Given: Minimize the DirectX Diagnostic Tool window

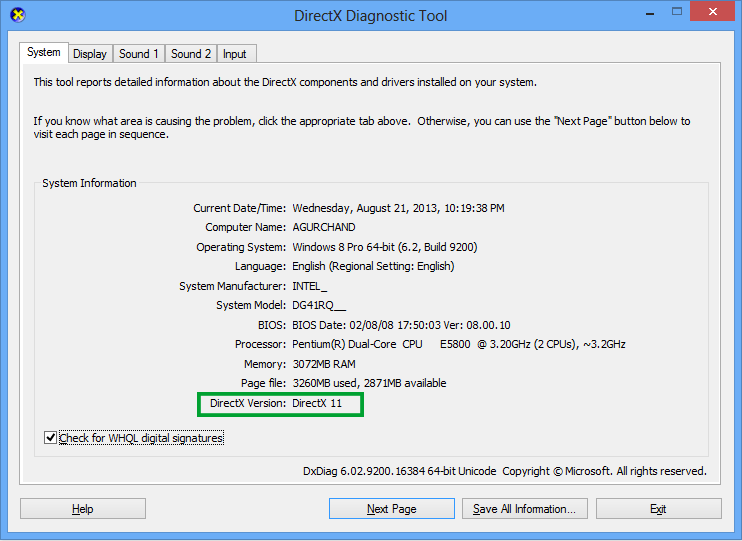Looking at the screenshot, I should 650,12.
